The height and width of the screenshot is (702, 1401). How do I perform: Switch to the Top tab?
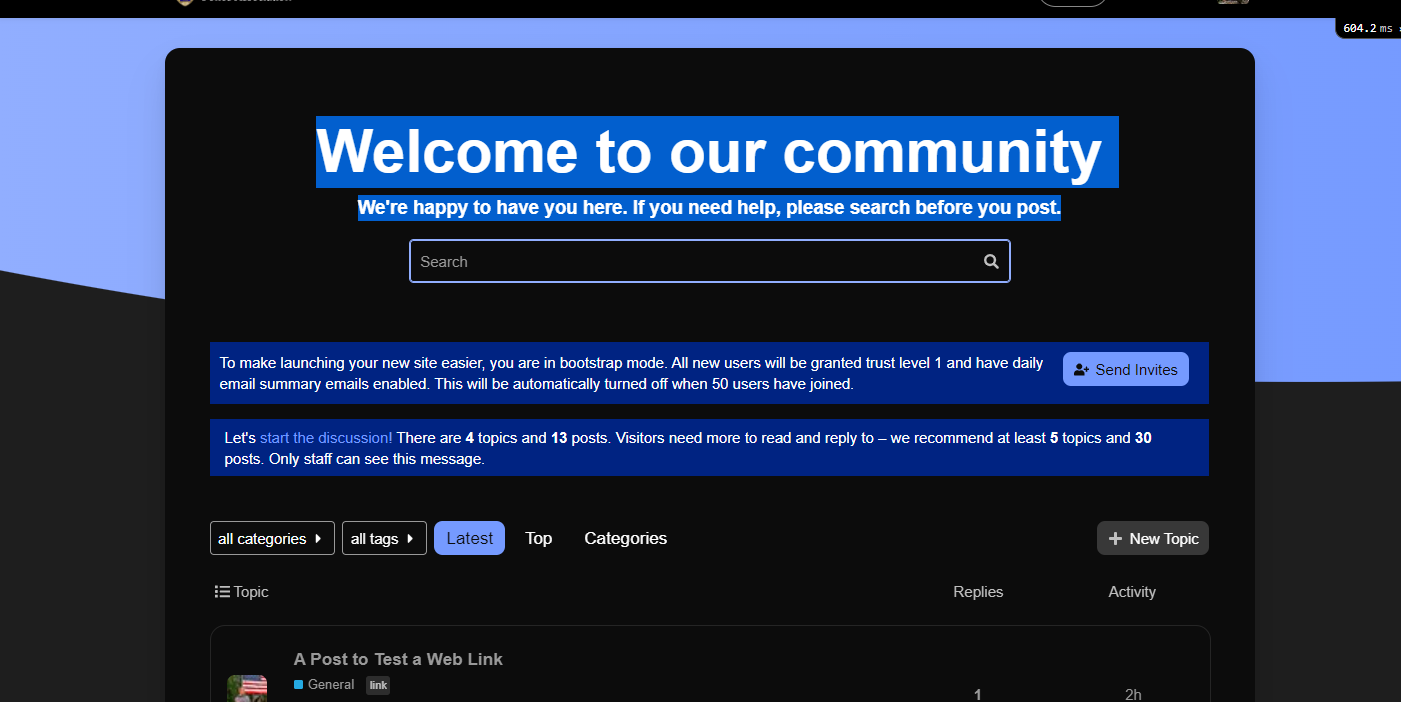pyautogui.click(x=538, y=538)
